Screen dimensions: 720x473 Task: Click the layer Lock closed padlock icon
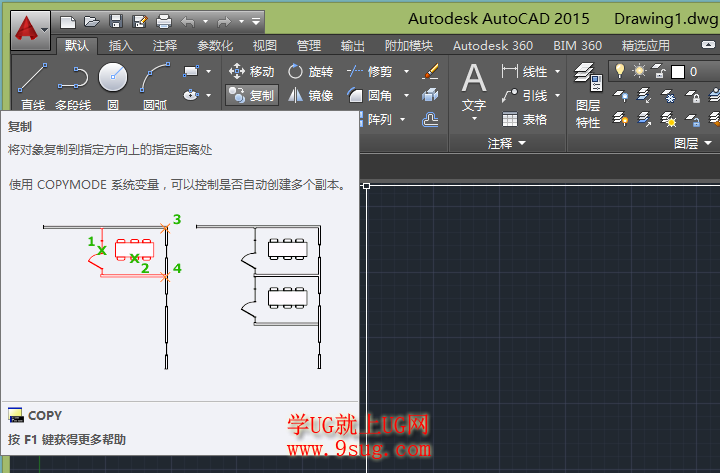(692, 96)
